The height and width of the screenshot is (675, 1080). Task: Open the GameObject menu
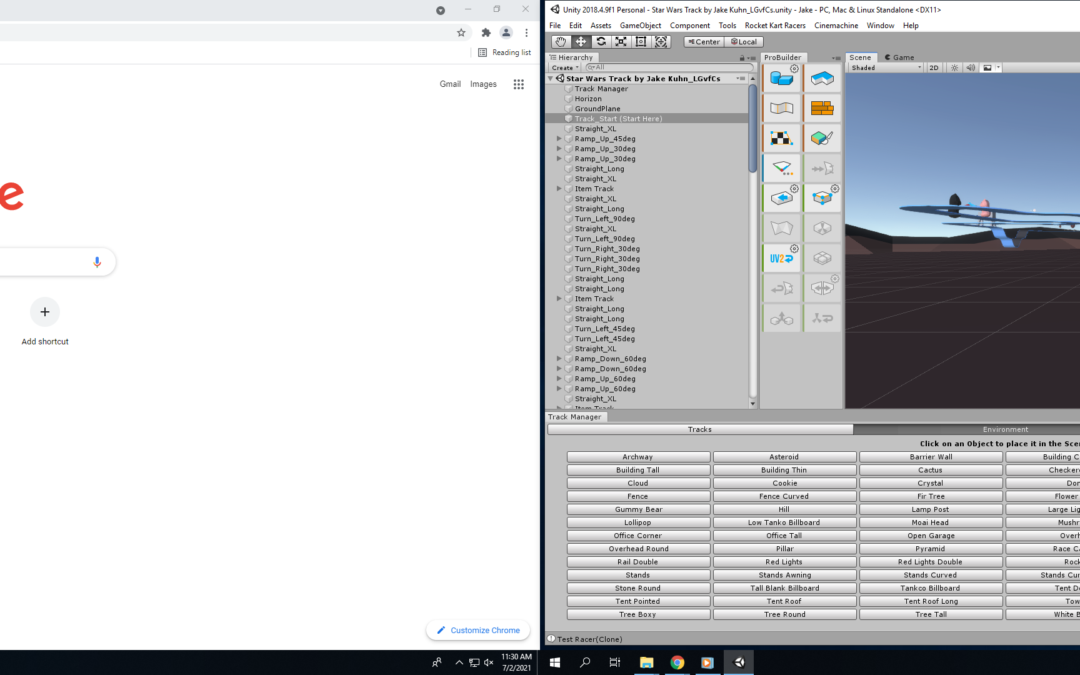tap(640, 25)
